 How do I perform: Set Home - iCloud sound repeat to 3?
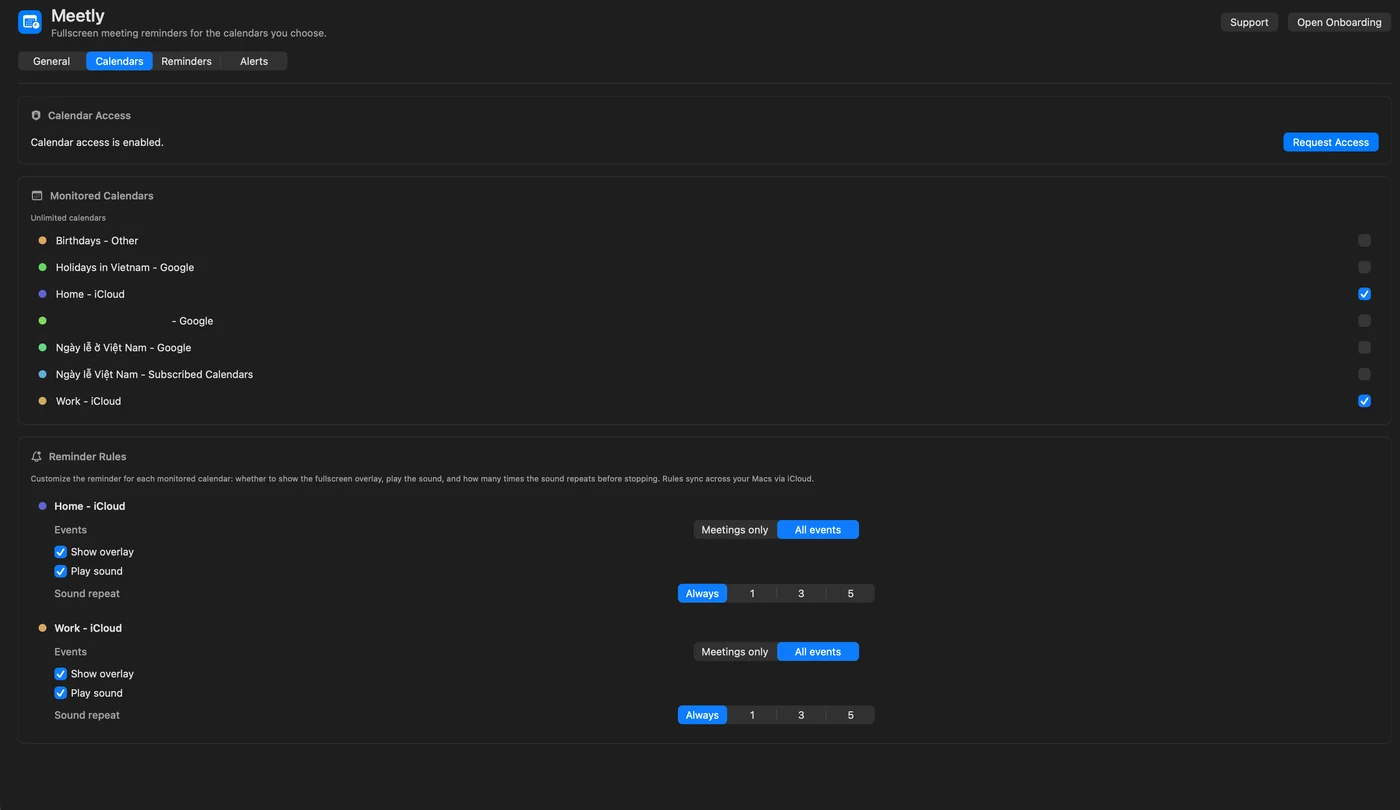pos(801,594)
